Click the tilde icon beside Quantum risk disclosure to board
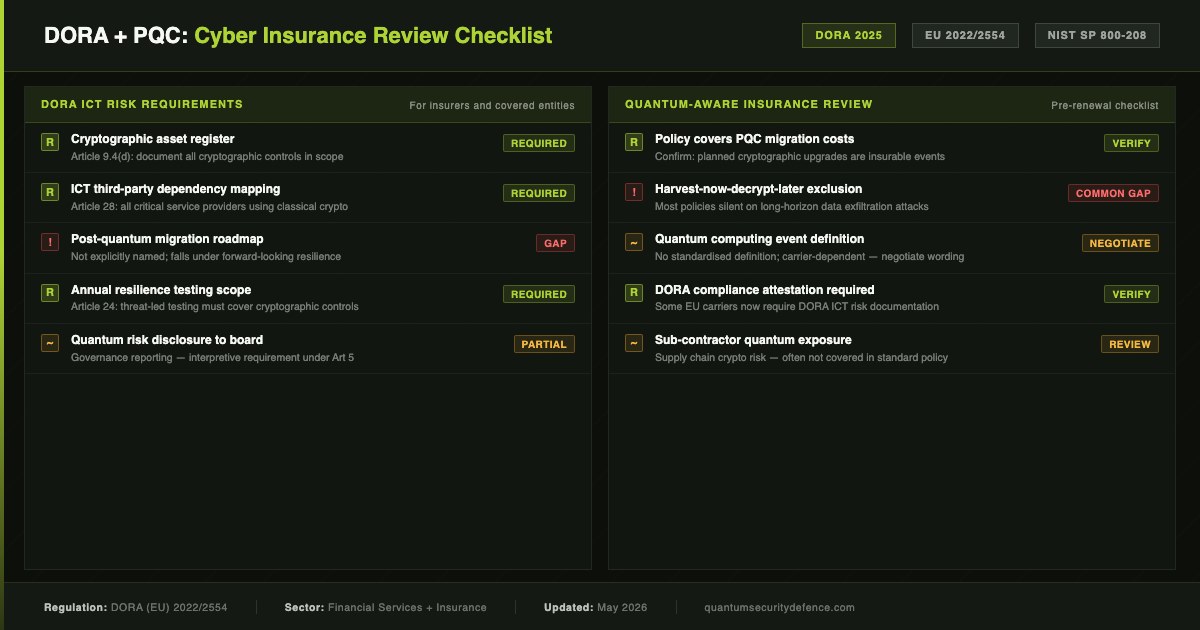The image size is (1200, 630). pyautogui.click(x=50, y=343)
